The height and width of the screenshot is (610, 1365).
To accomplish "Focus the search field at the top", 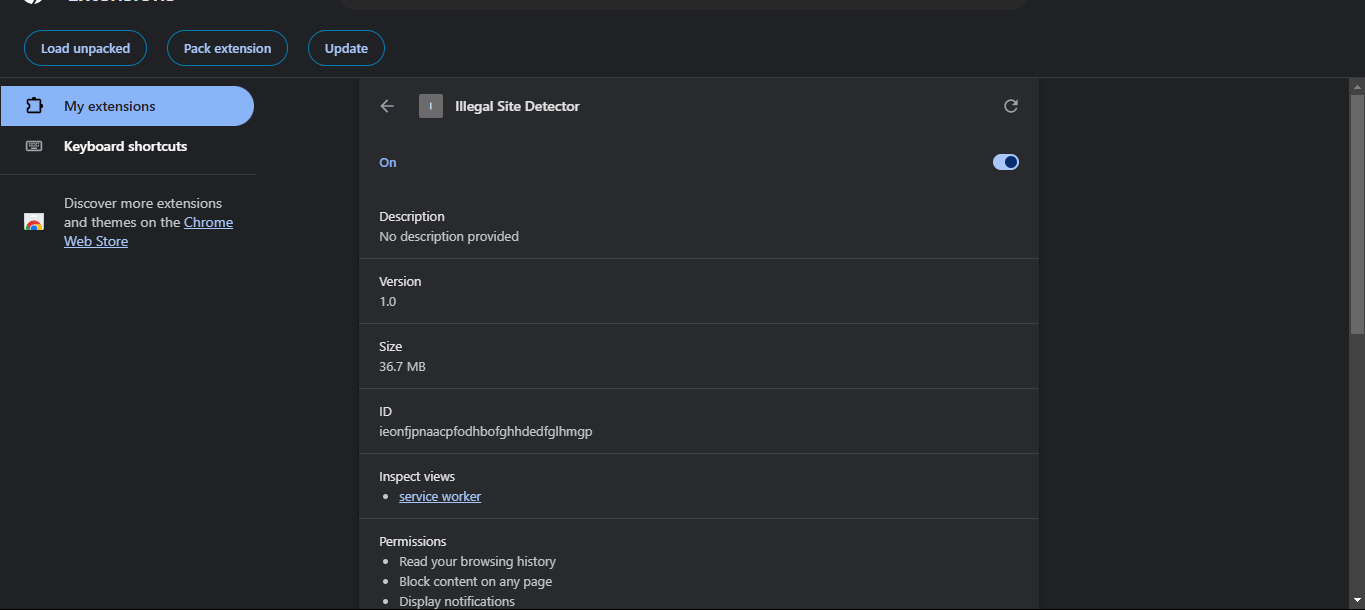I will [x=680, y=3].
